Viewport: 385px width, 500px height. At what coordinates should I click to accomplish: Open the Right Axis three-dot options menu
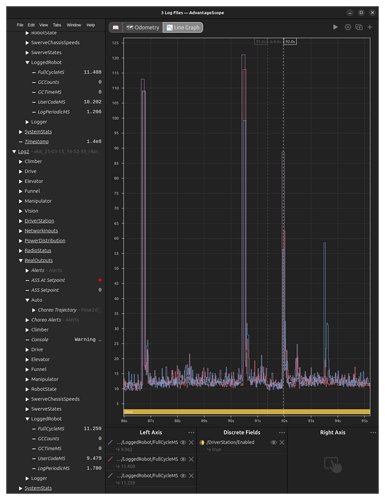pos(373,432)
